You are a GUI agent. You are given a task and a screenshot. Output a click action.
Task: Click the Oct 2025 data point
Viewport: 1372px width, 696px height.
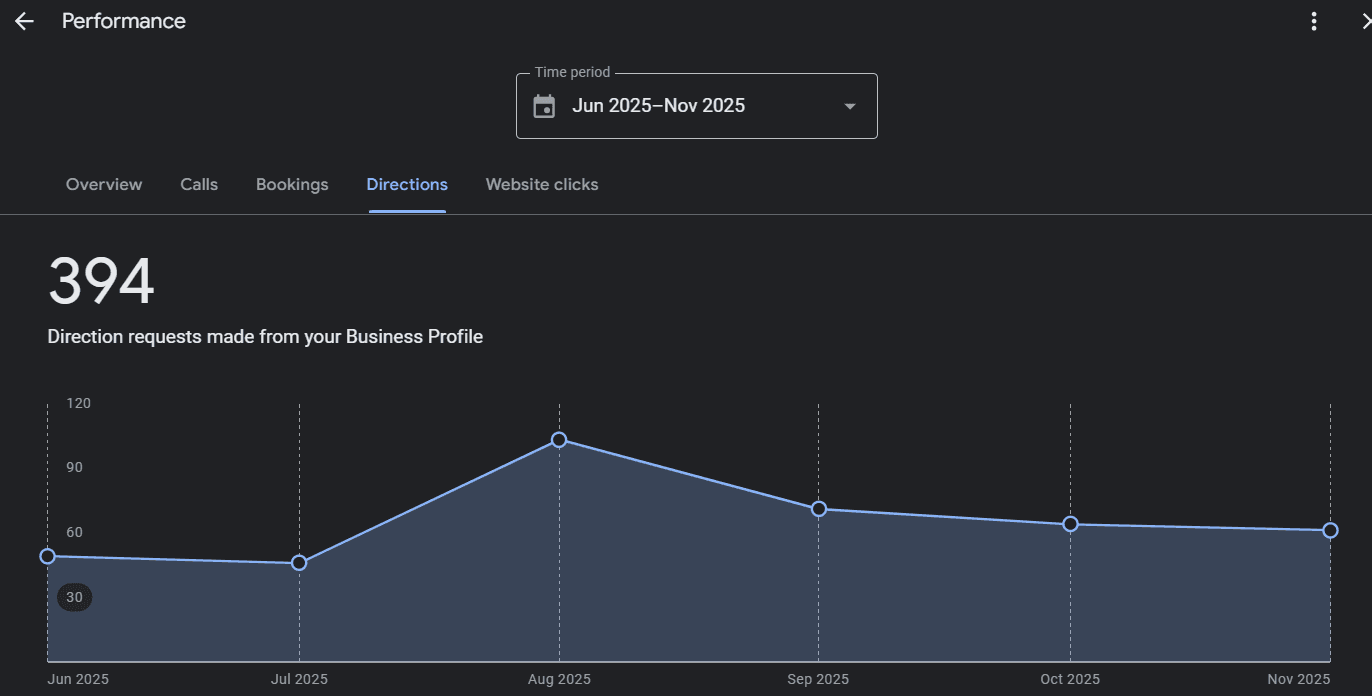(x=1070, y=524)
